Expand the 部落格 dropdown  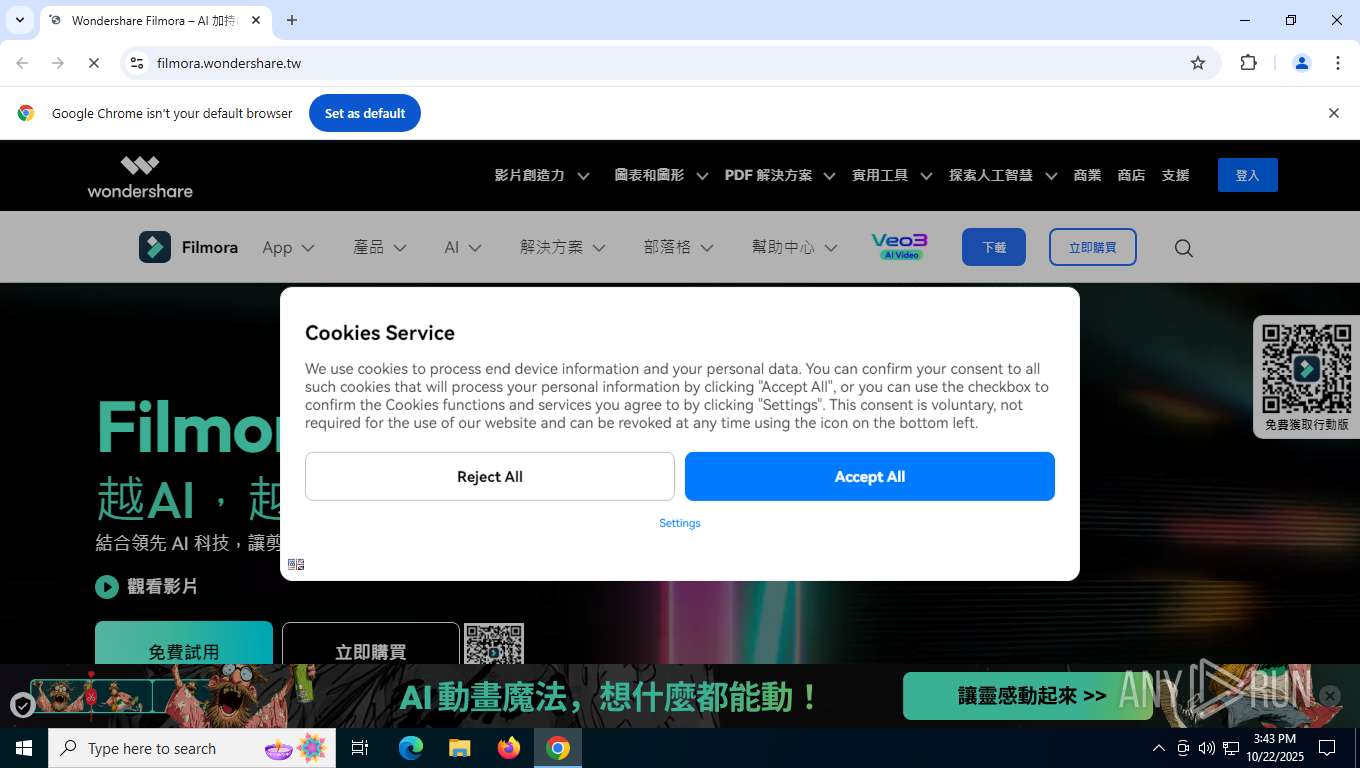pos(679,247)
